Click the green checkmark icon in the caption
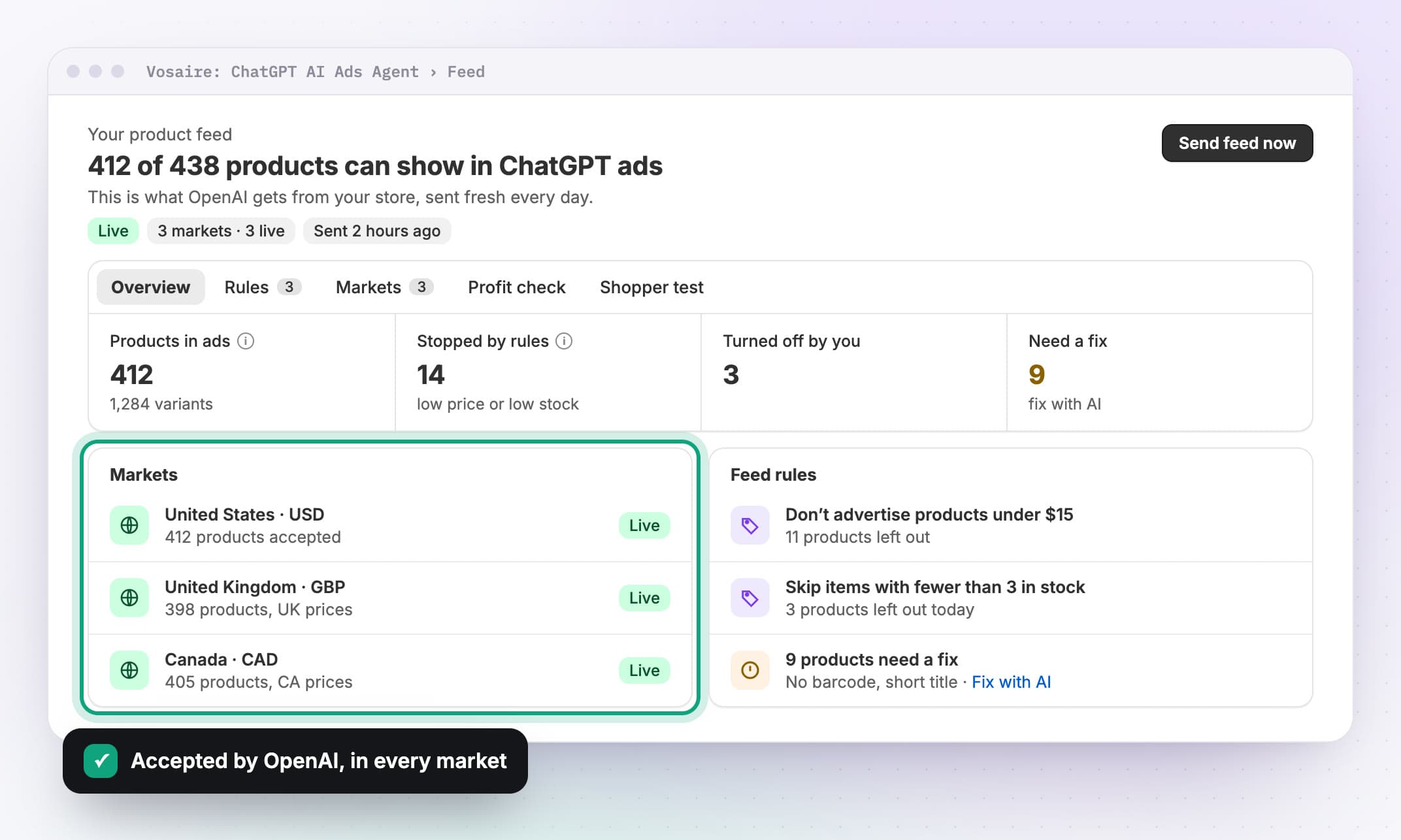This screenshot has height=840, width=1401. (101, 761)
